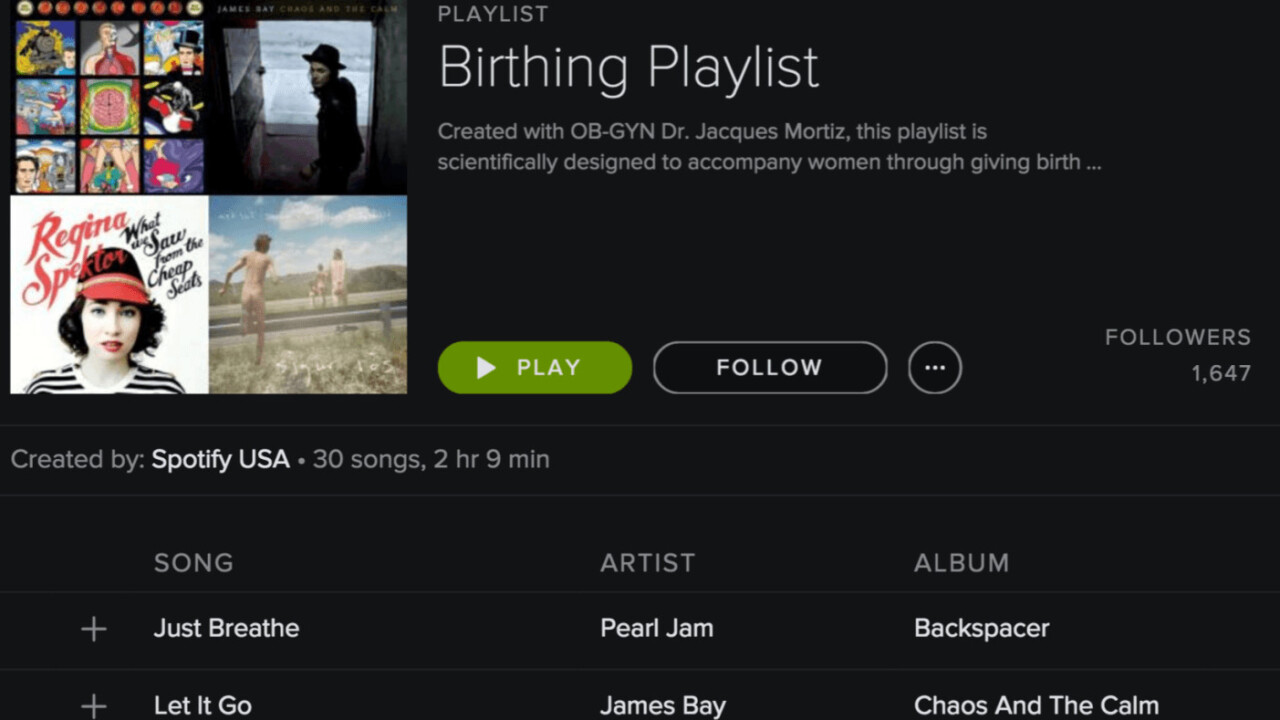Toggle Follow for the Birthing Playlist

tap(769, 367)
